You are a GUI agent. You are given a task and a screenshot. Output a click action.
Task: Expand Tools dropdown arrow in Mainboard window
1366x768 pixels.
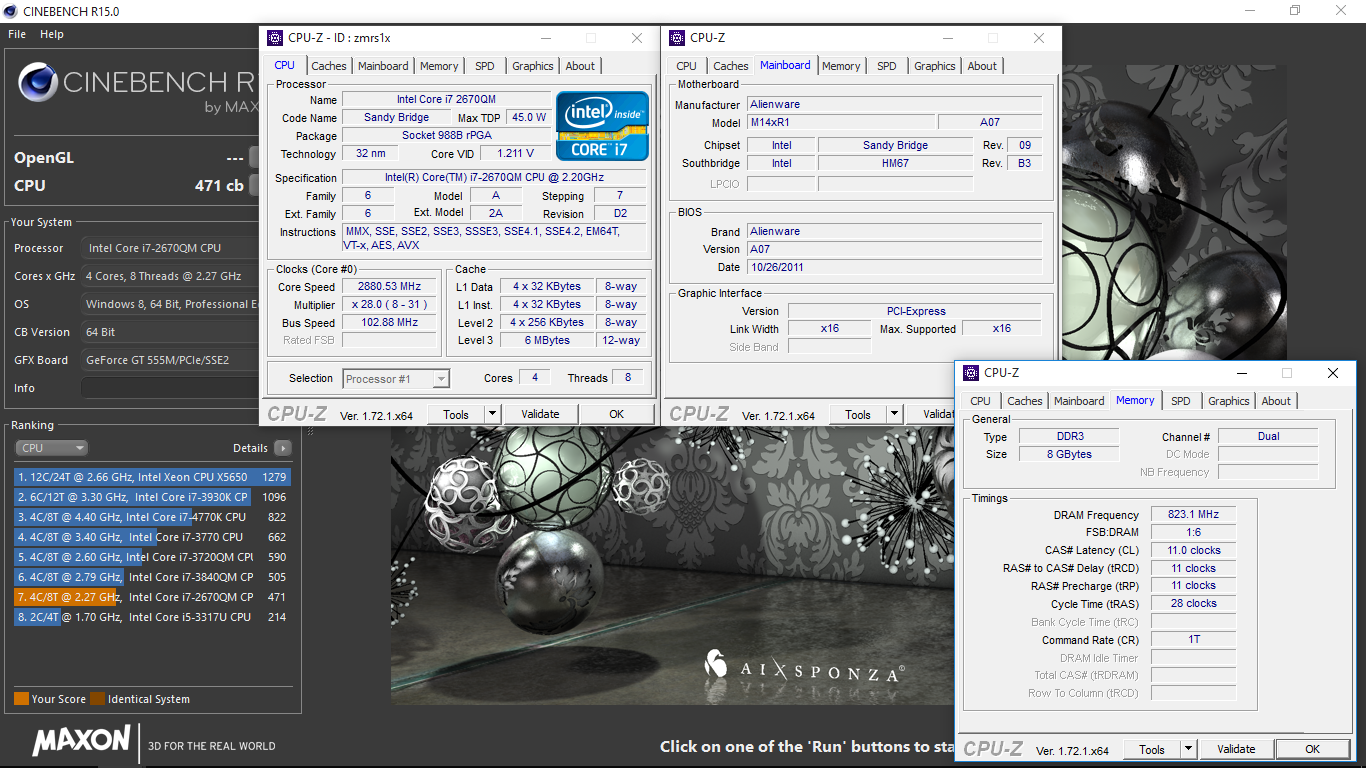click(x=894, y=414)
